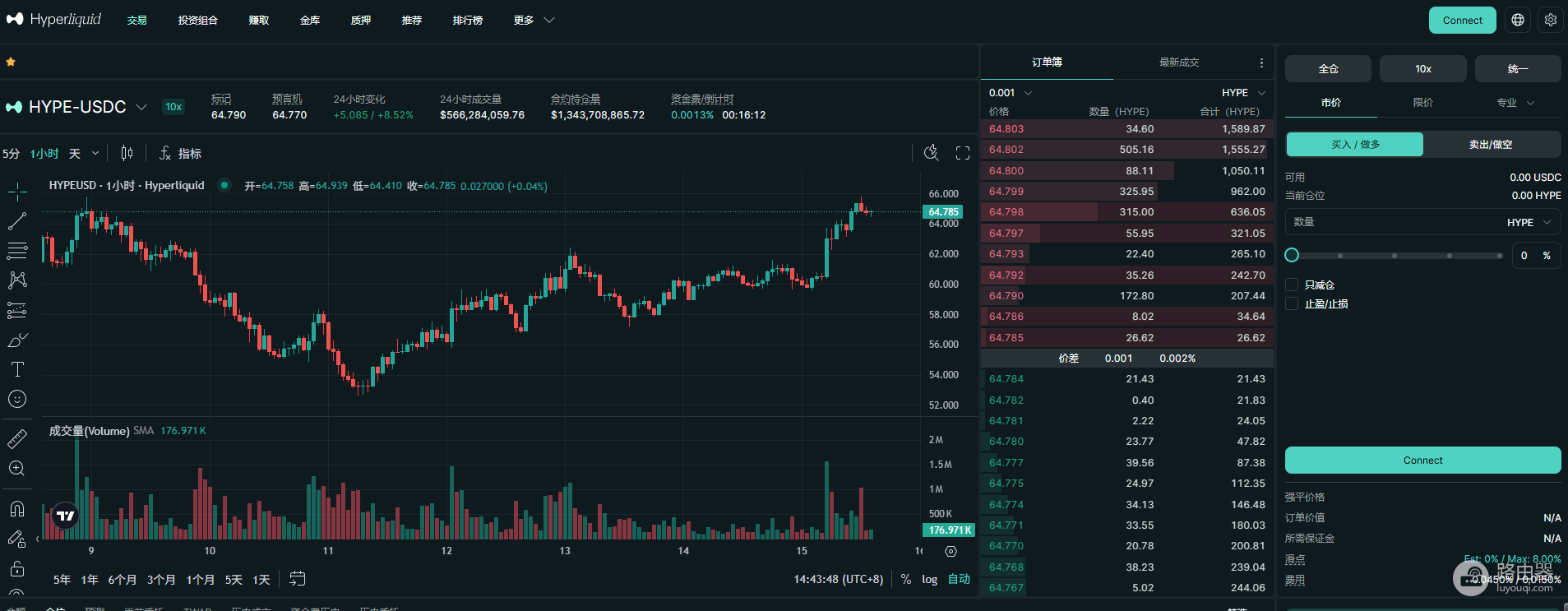1568x611 pixels.
Task: Set the chart range to 3个月
Action: [161, 579]
